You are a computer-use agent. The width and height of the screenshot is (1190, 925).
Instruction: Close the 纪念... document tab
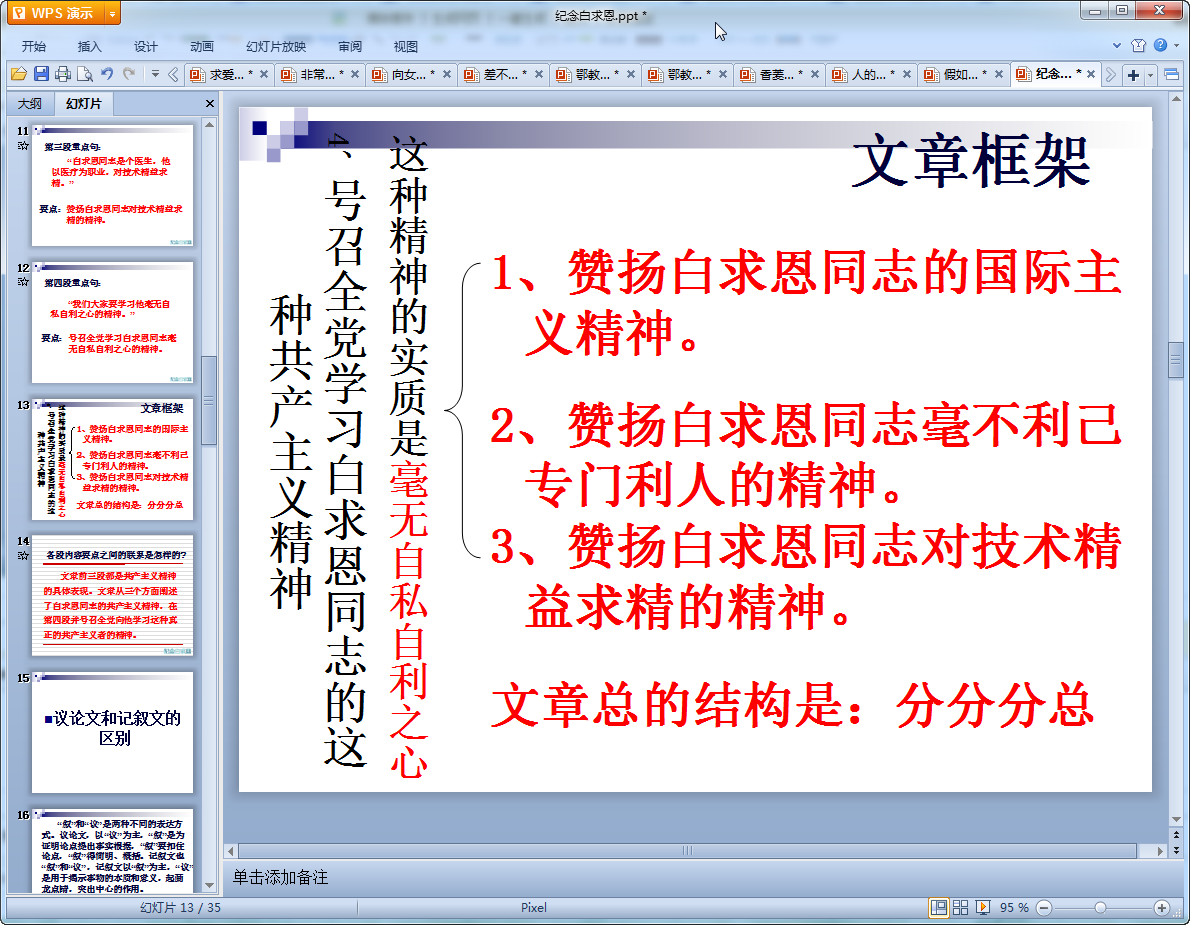coord(1091,74)
